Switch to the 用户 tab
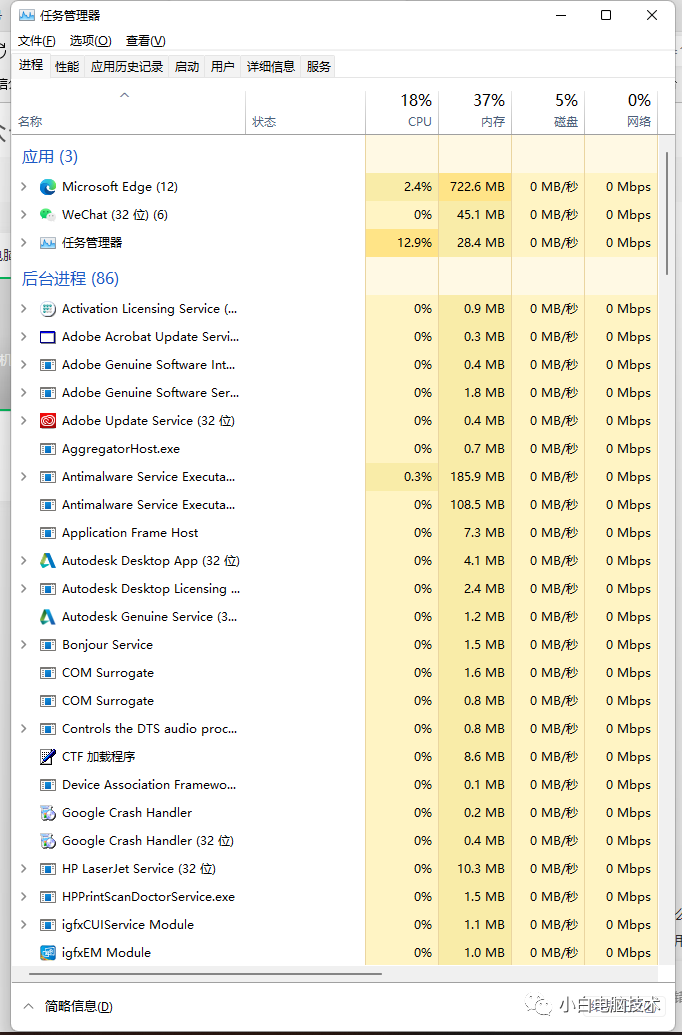This screenshot has width=682, height=1035. pyautogui.click(x=222, y=67)
